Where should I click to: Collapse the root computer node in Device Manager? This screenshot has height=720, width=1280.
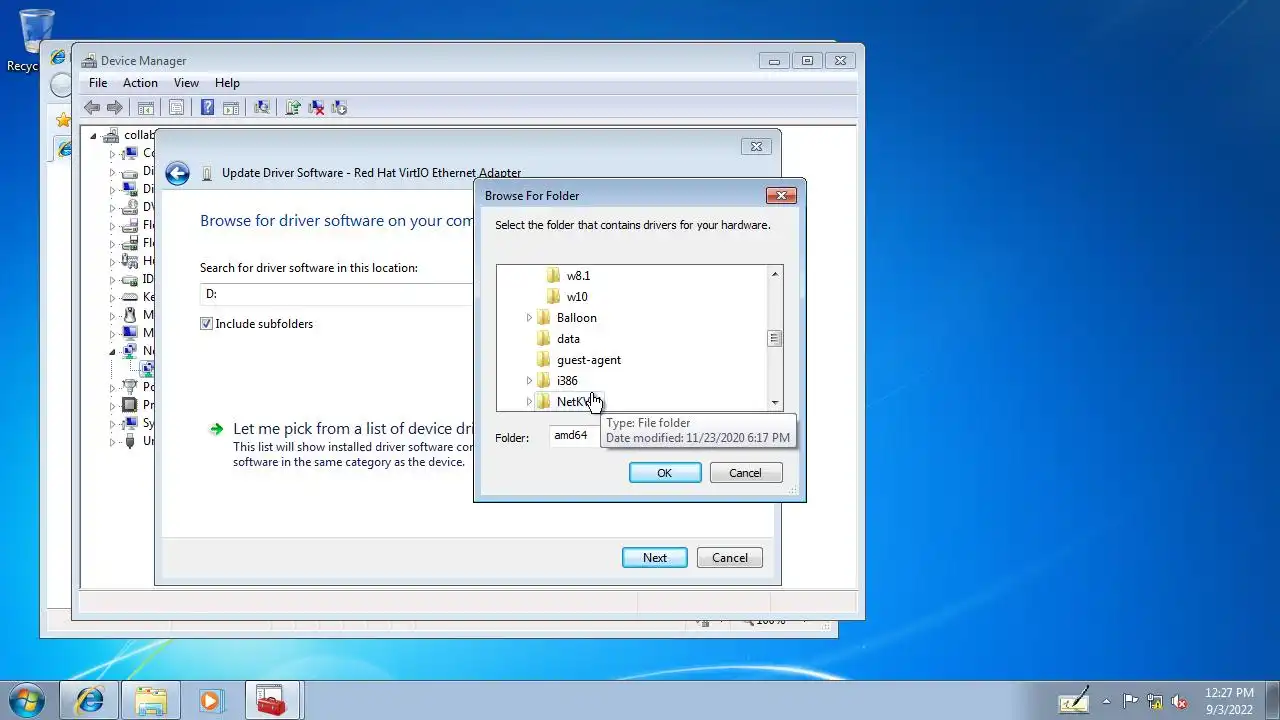[x=93, y=135]
